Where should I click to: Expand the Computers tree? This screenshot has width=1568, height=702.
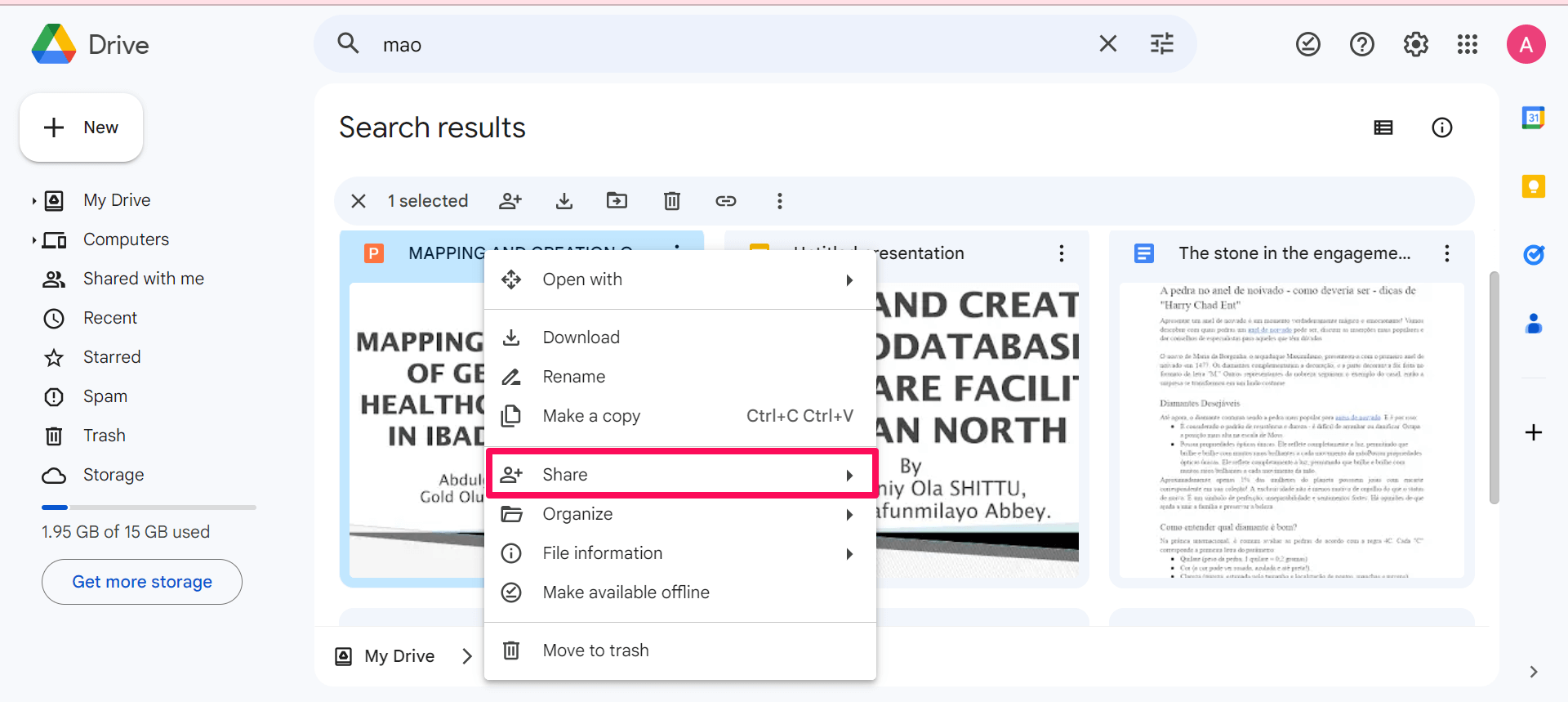tap(33, 240)
